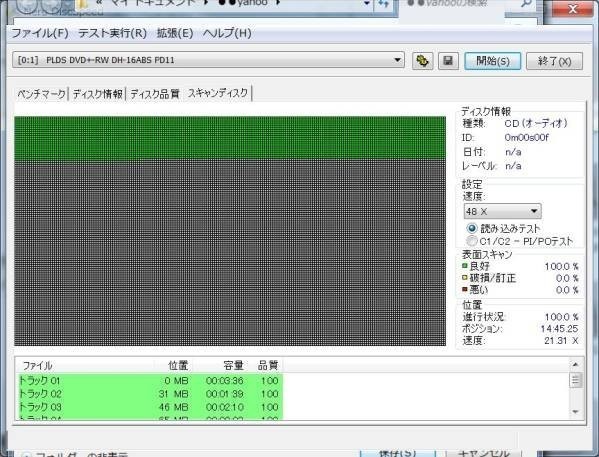Click the red 悪い legend swatch
The height and width of the screenshot is (457, 599).
coord(465,289)
